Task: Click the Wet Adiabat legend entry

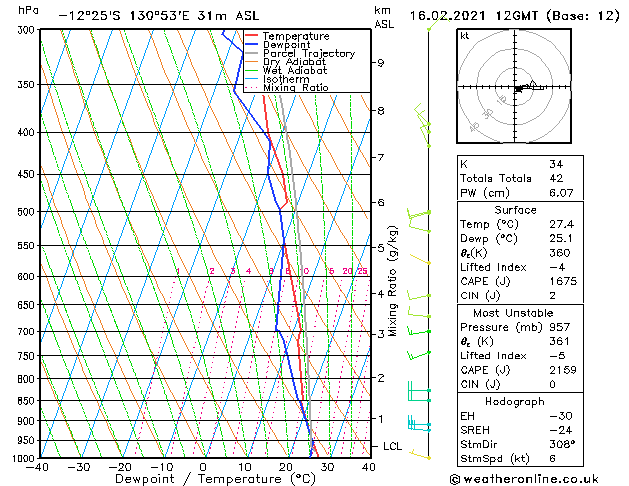Action: (286, 71)
